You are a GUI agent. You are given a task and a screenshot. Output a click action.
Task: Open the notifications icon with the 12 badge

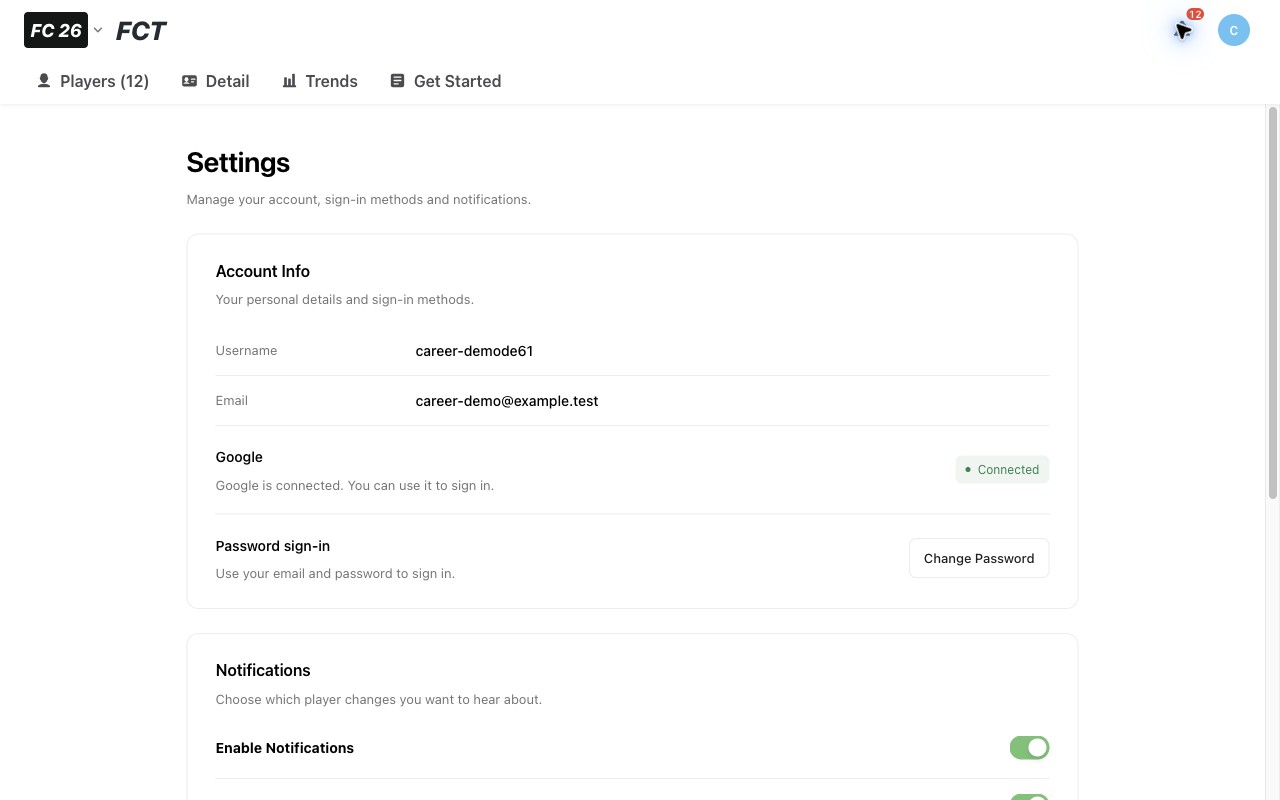[x=1184, y=30]
